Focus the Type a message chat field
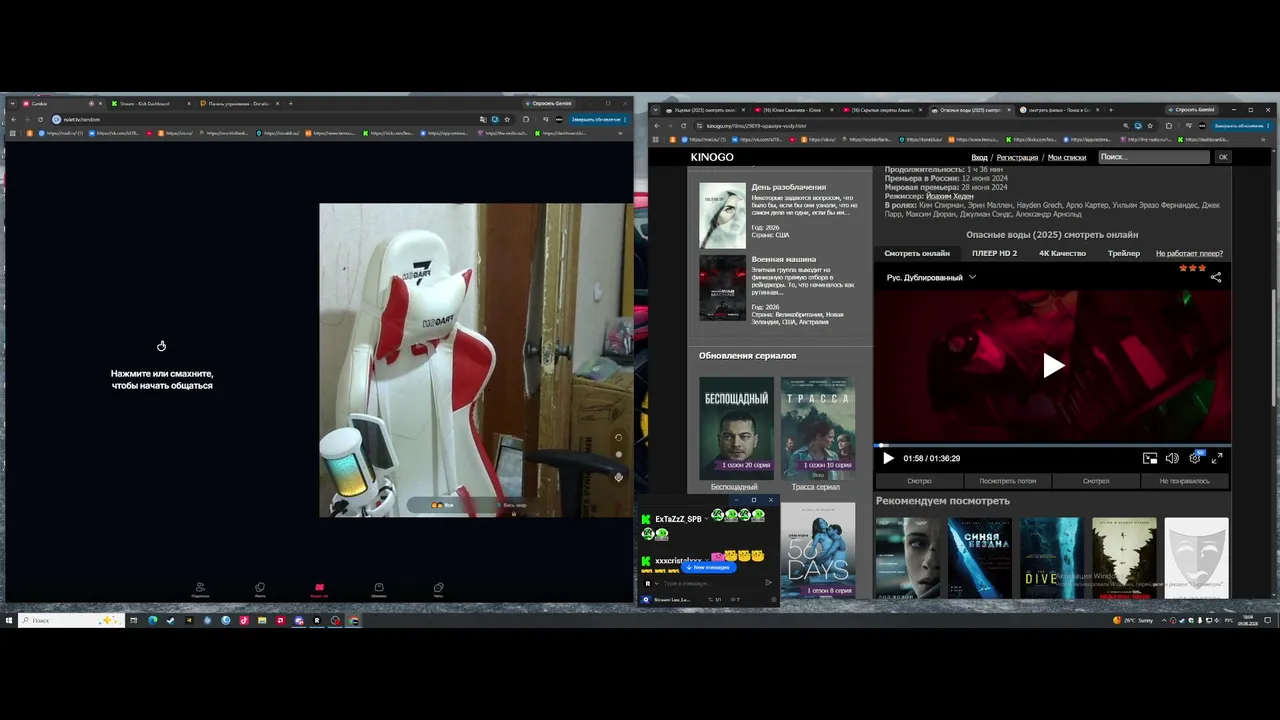The width and height of the screenshot is (1280, 720). tap(709, 583)
